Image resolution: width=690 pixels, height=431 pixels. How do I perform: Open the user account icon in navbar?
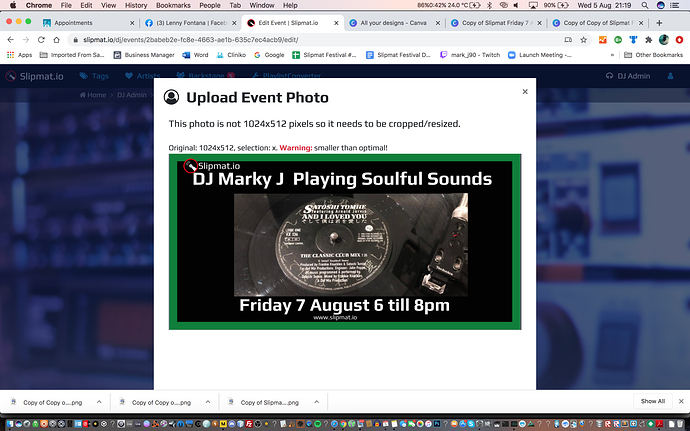coord(670,76)
